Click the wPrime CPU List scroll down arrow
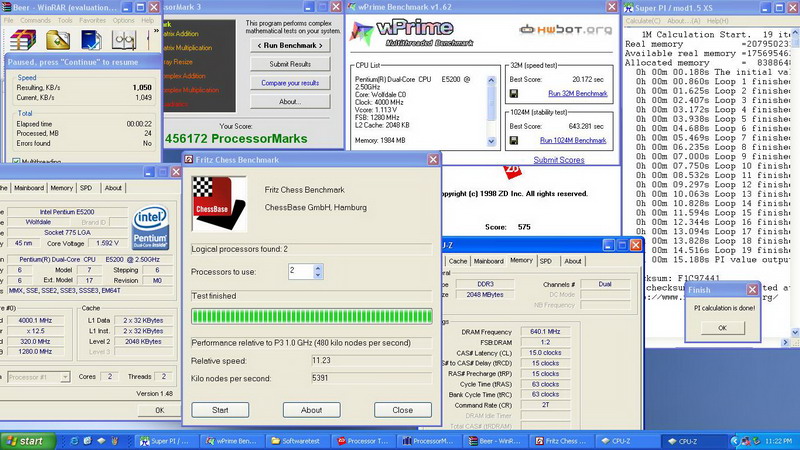Viewport: 800px width, 450px height. coord(491,141)
